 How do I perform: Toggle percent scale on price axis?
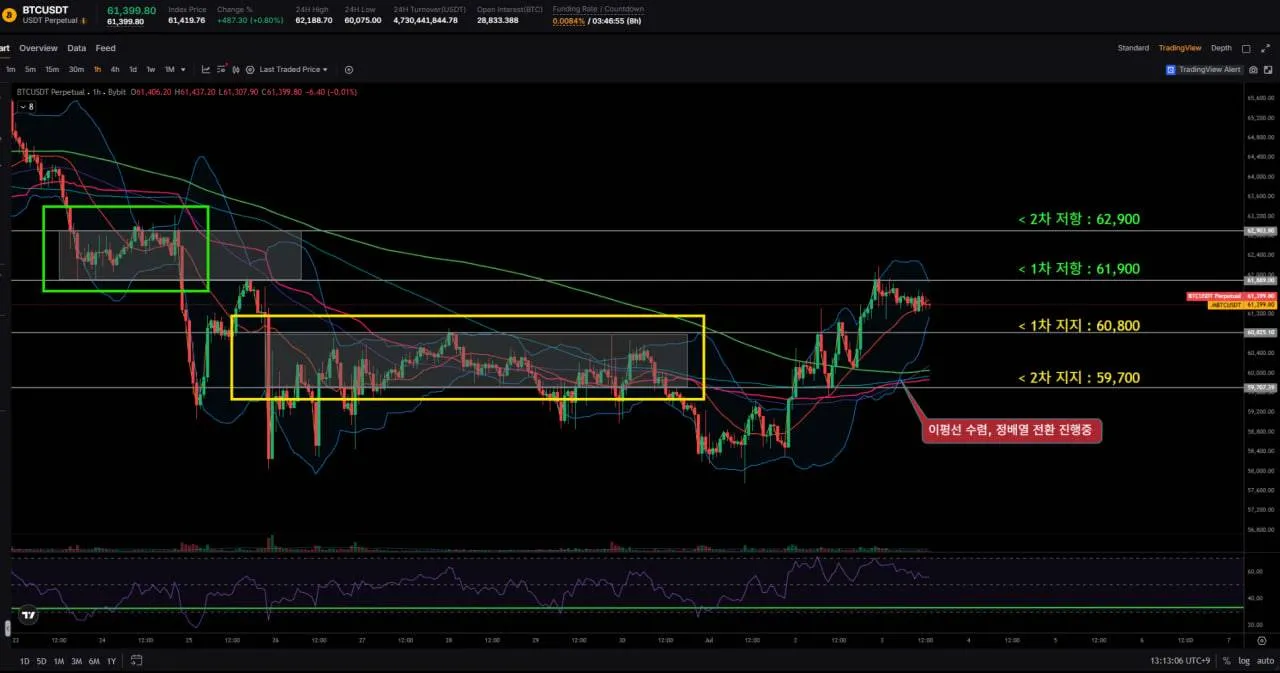1227,661
